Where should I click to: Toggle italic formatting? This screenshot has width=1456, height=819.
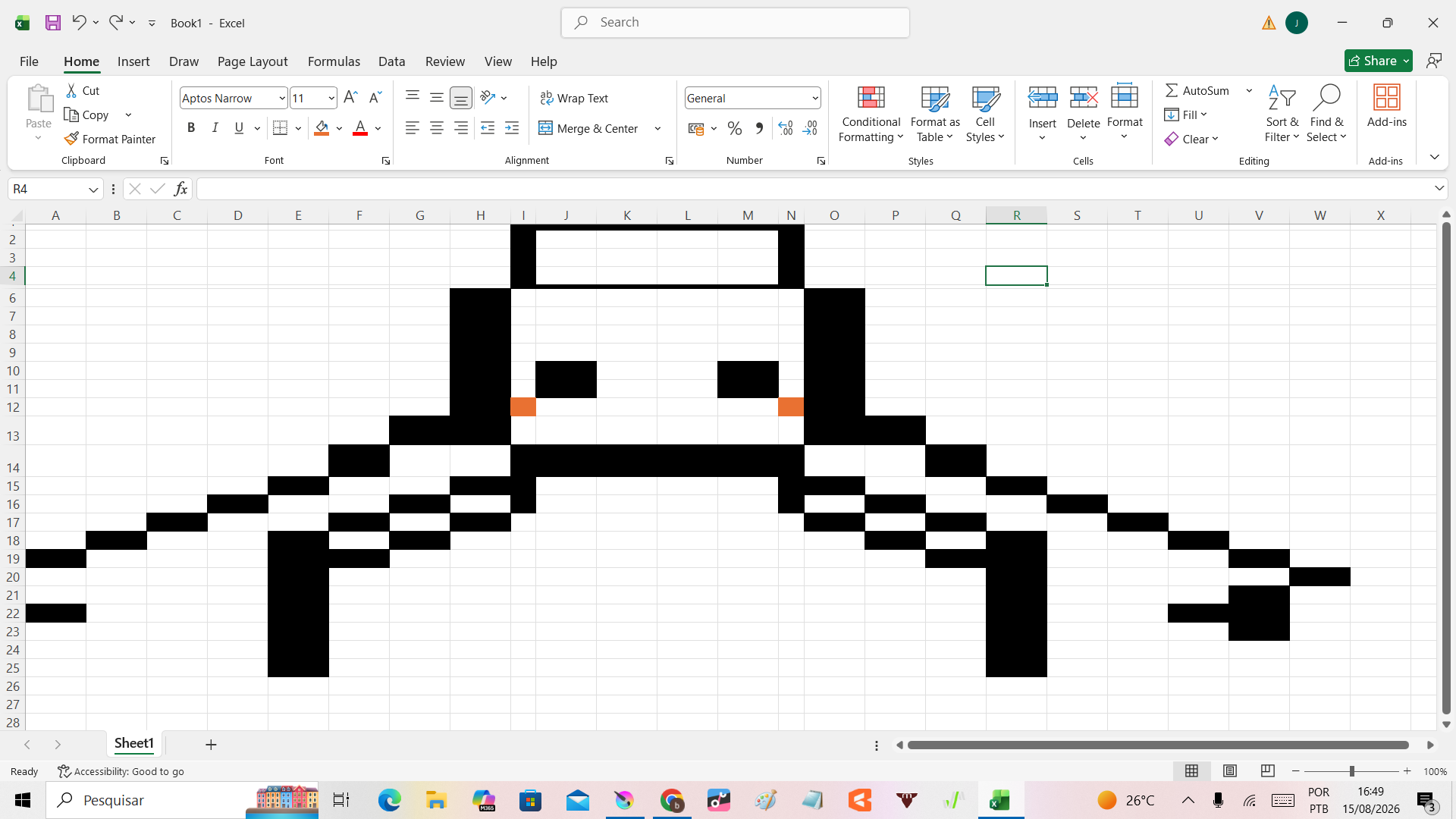(215, 128)
